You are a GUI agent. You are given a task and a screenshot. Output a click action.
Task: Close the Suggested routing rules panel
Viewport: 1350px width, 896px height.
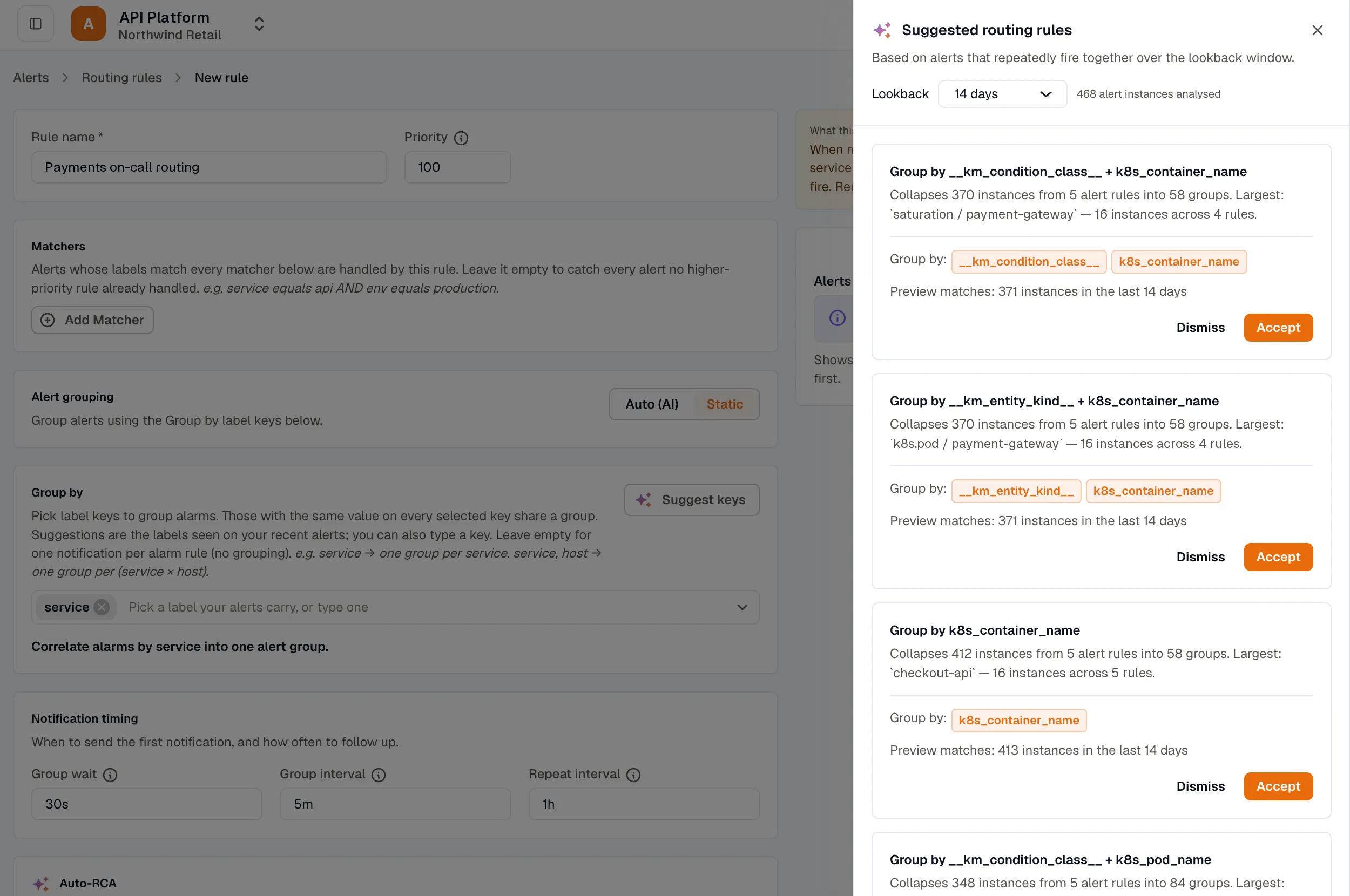click(1317, 30)
